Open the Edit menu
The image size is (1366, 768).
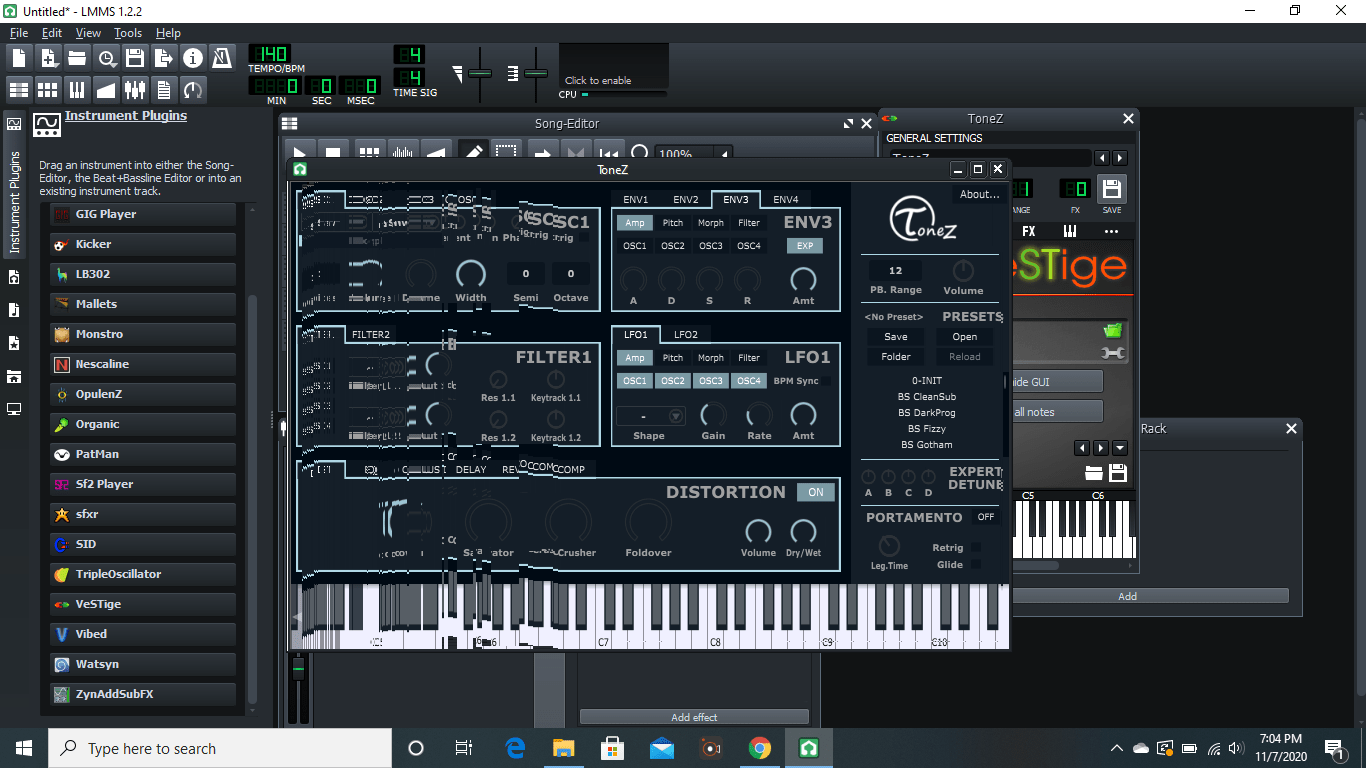[51, 32]
